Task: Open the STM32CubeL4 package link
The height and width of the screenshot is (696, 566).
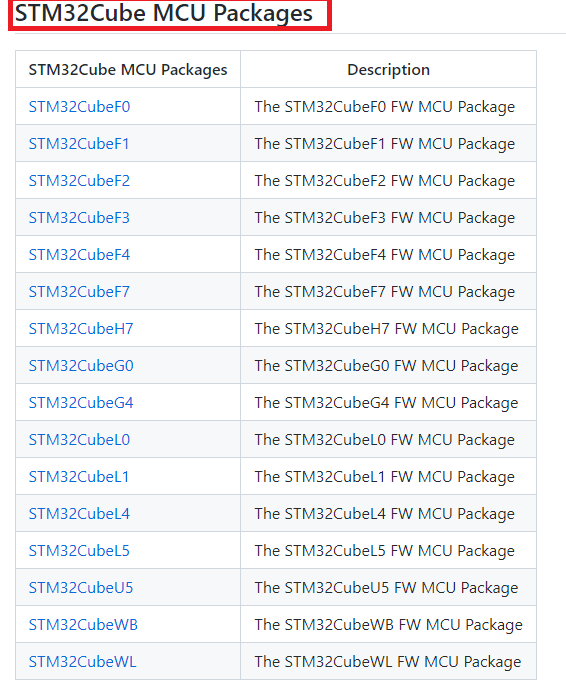Action: [x=79, y=514]
